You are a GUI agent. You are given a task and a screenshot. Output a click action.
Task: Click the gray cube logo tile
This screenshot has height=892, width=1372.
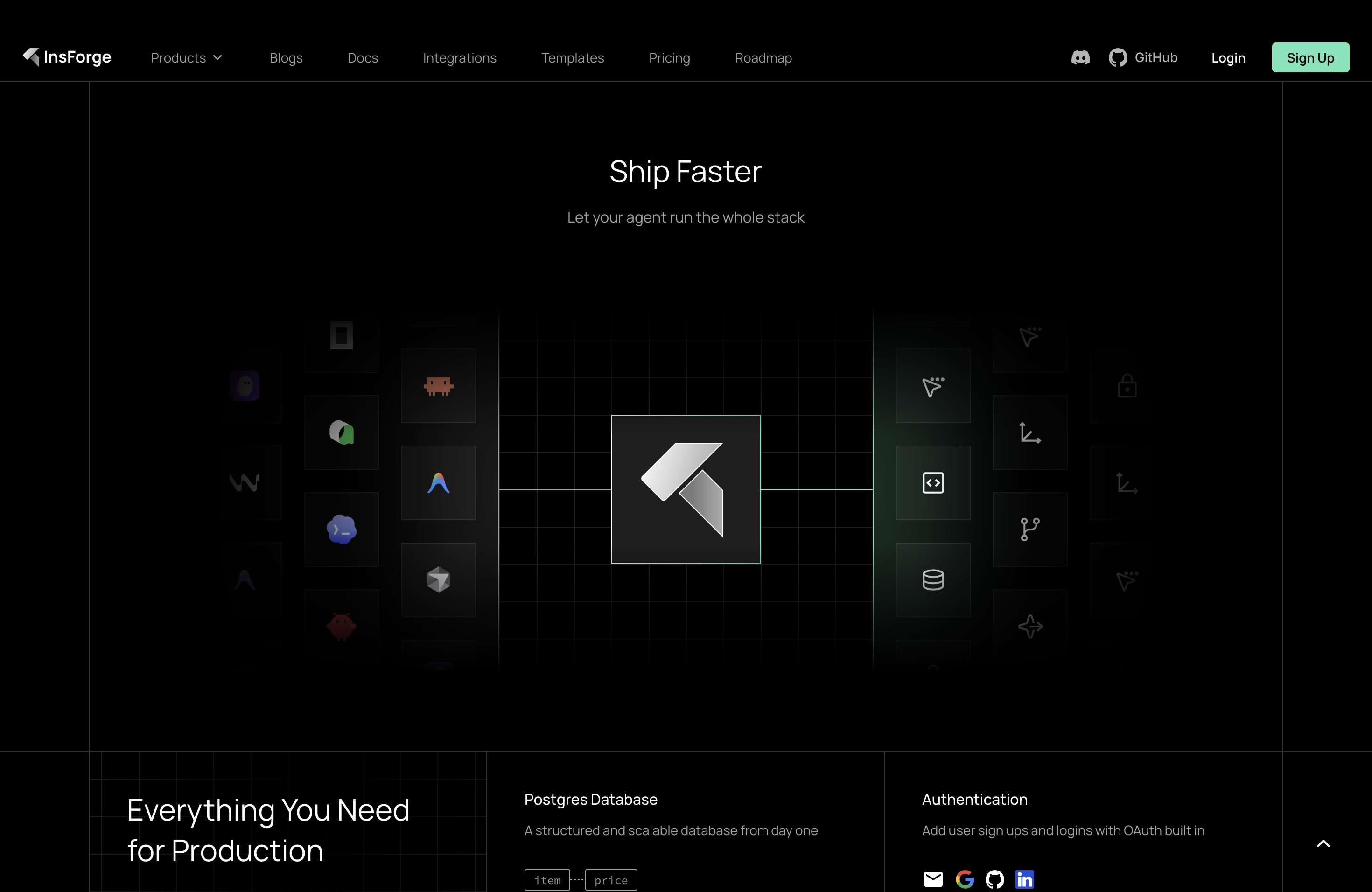coord(438,580)
